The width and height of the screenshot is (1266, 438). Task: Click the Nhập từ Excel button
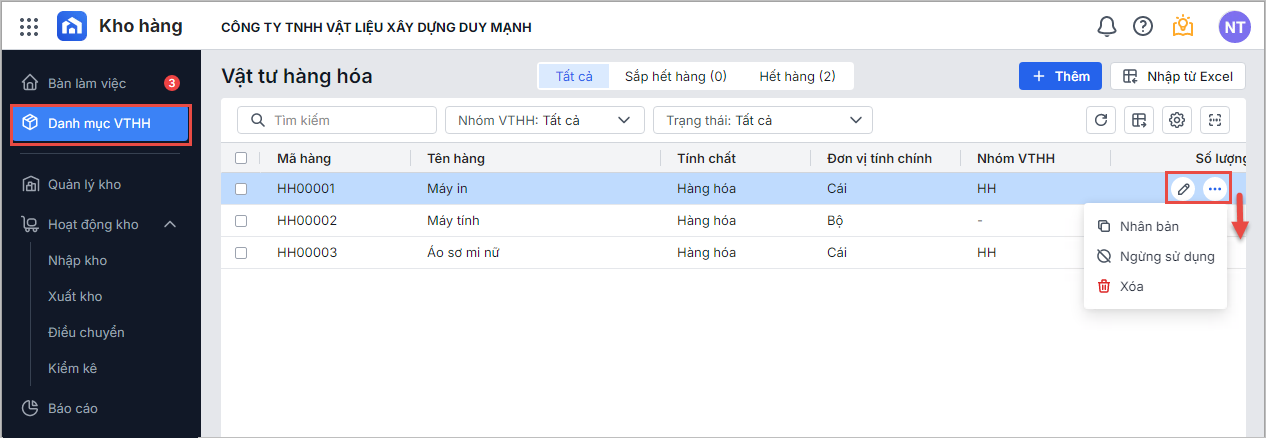click(x=1178, y=76)
